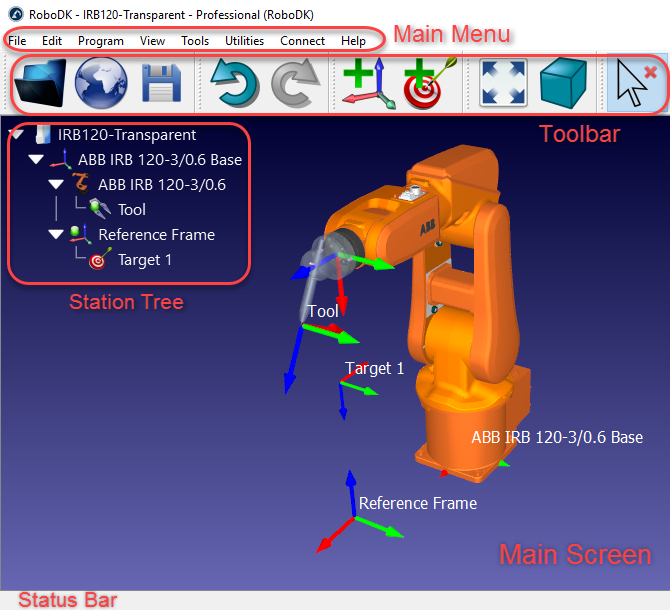The width and height of the screenshot is (670, 610).
Task: Collapse the ABB IRB 120-3/0.6 Base node
Action: tap(36, 159)
